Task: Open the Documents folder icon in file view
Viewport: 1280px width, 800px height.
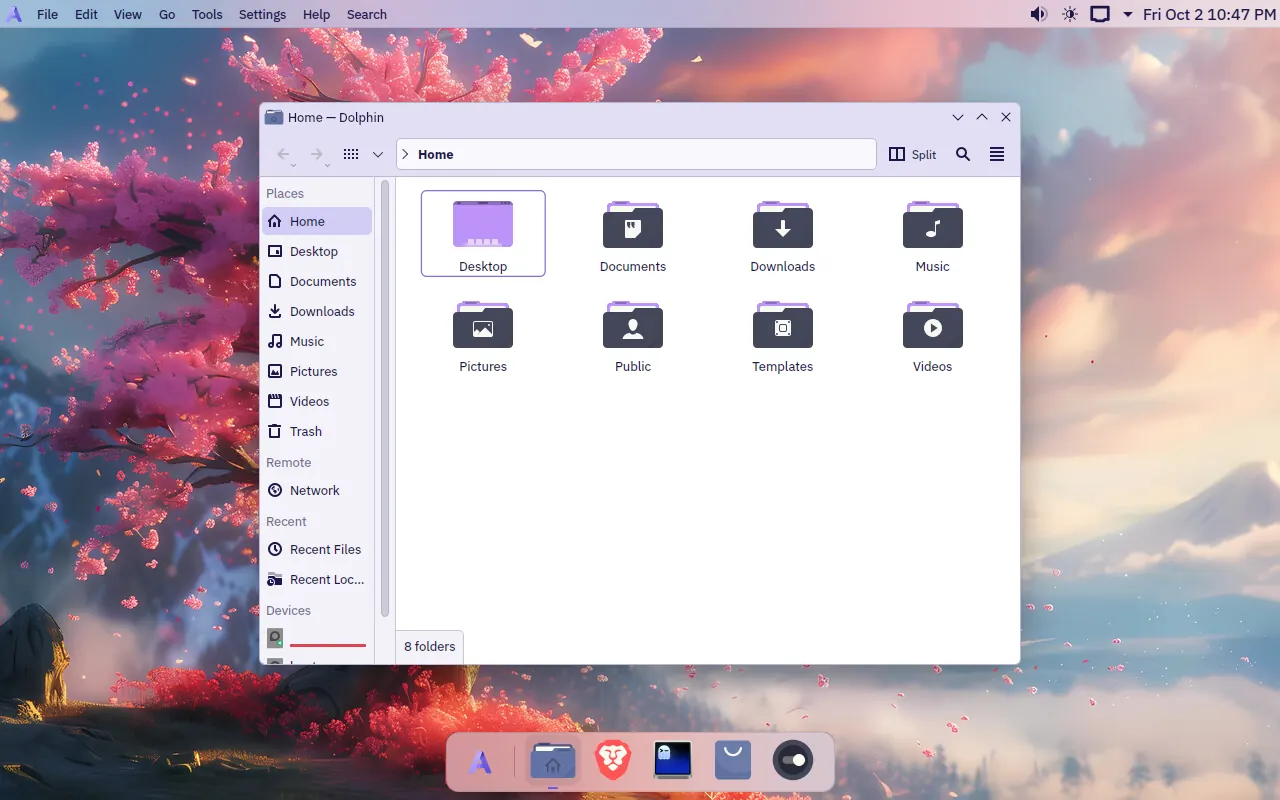Action: [x=632, y=225]
